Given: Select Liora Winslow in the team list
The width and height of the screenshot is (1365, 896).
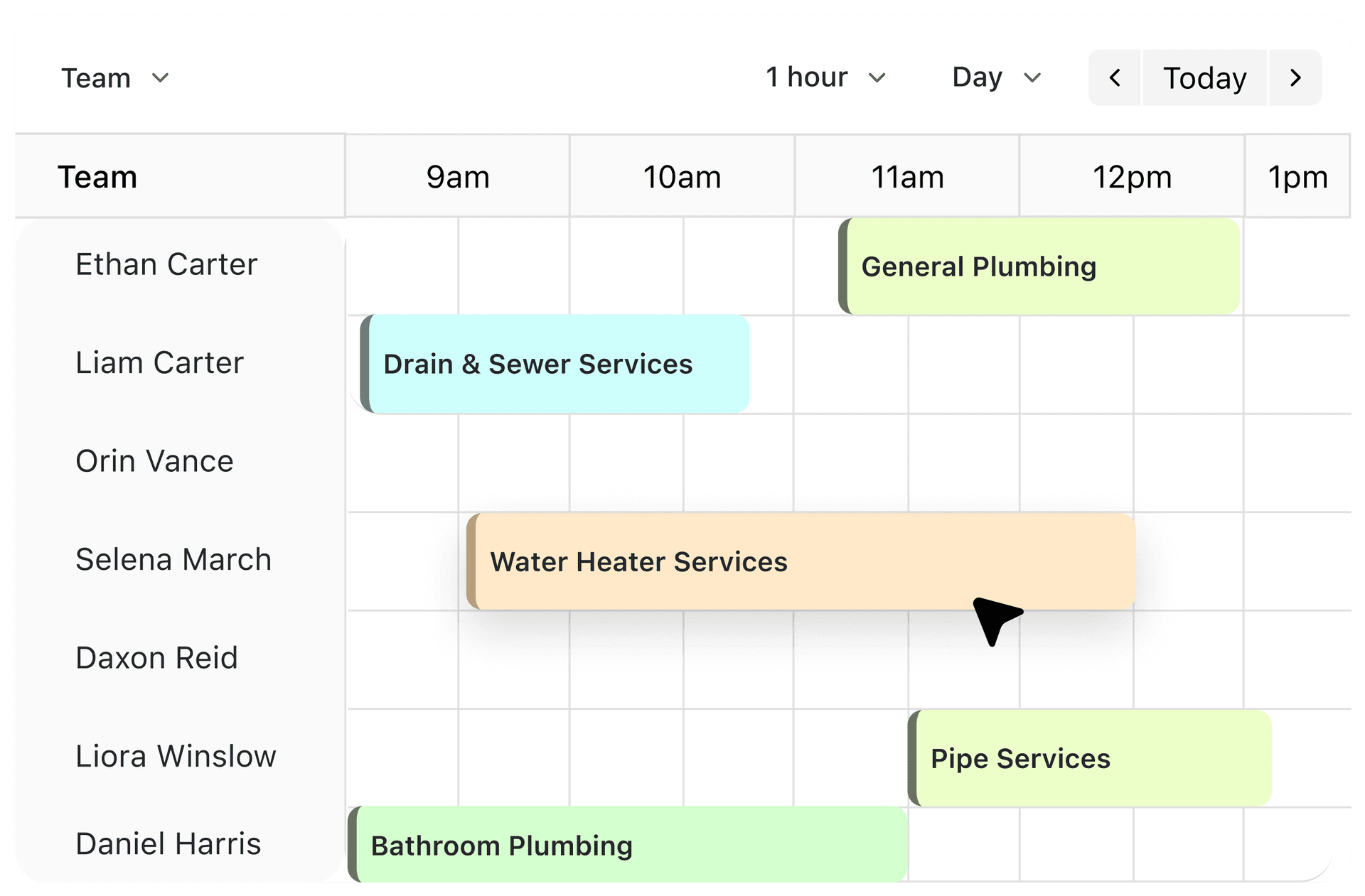Looking at the screenshot, I should (176, 756).
